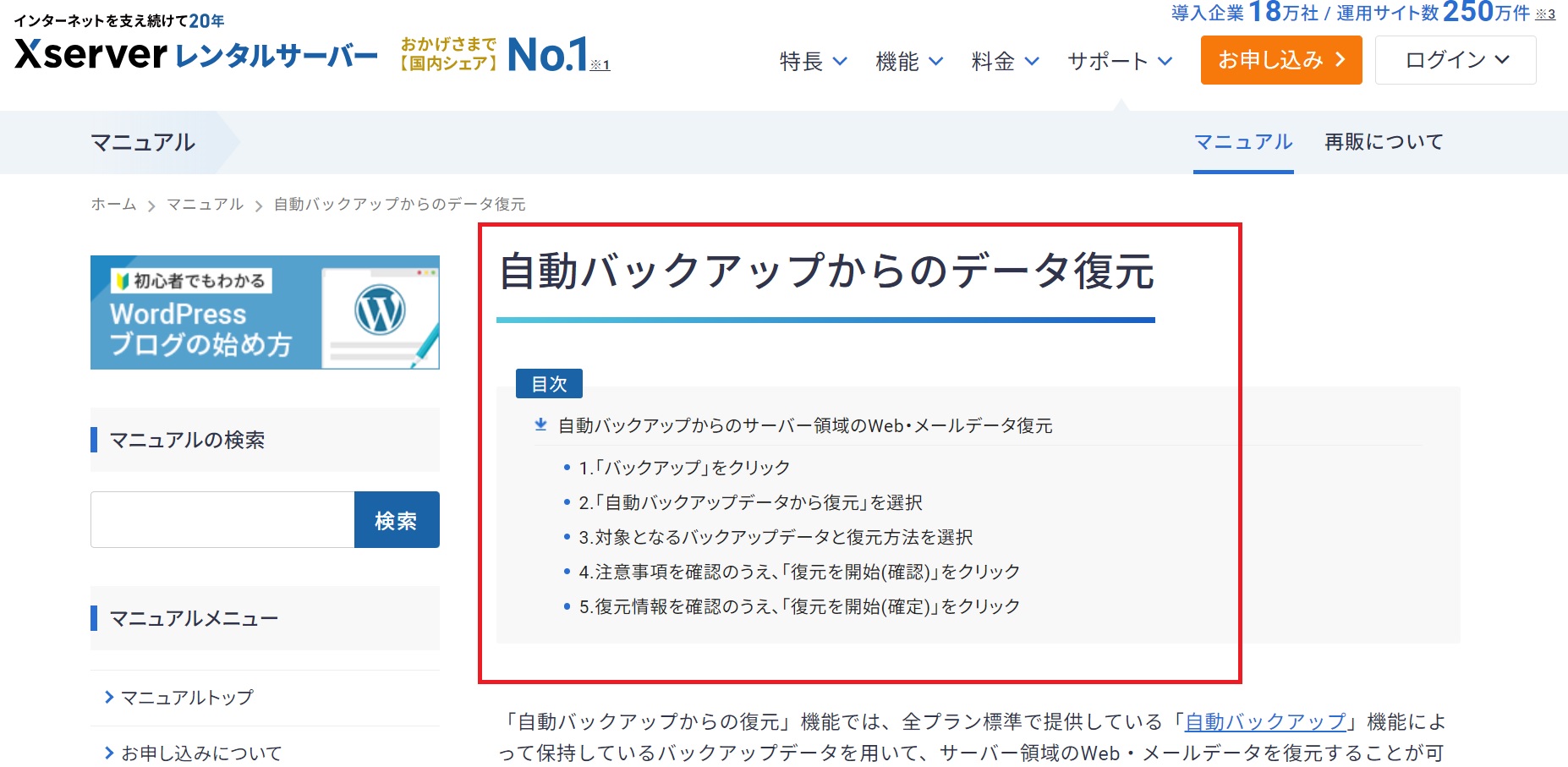
Task: Switch to the 再販について tab
Action: pos(1384,141)
